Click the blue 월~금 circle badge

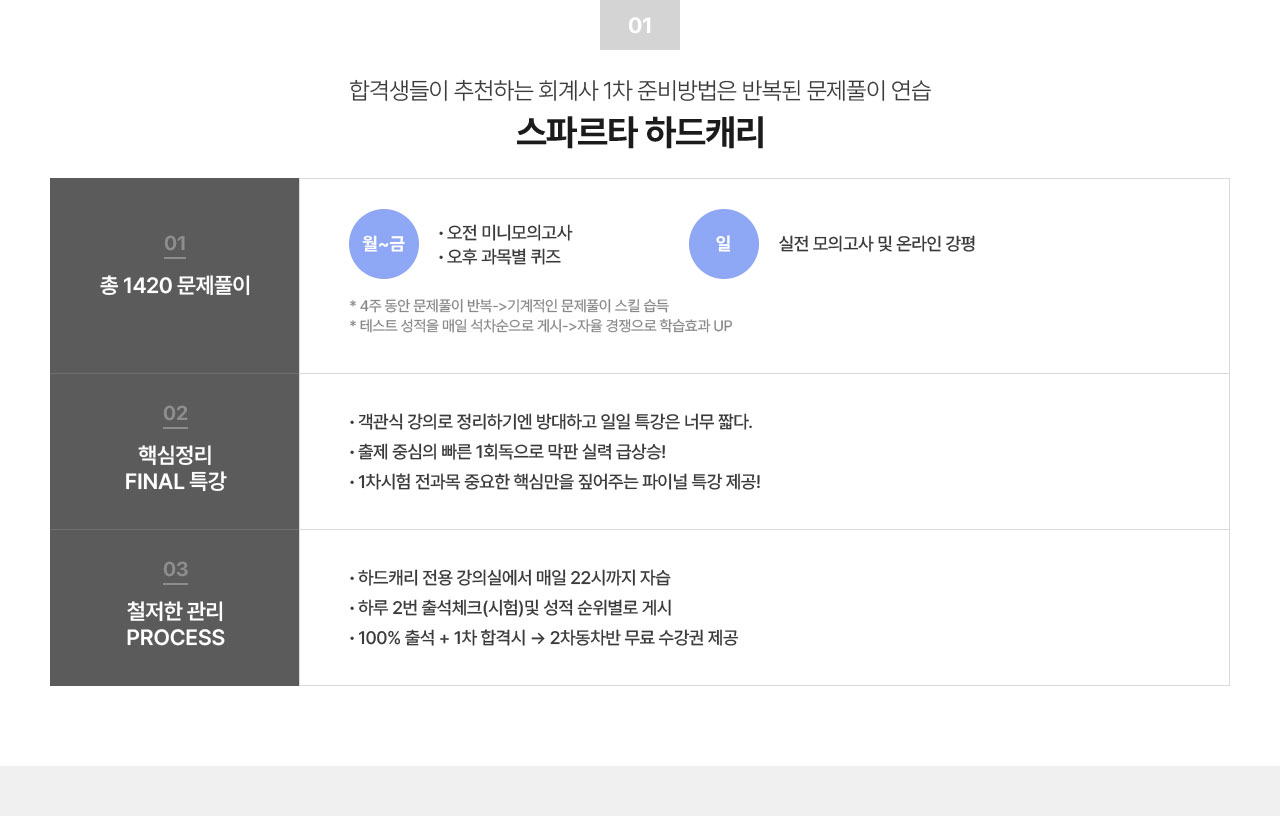(384, 244)
